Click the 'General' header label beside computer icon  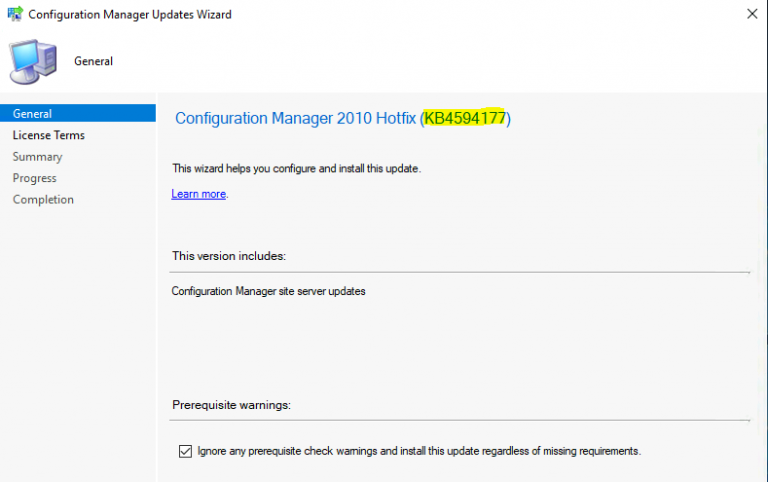94,61
